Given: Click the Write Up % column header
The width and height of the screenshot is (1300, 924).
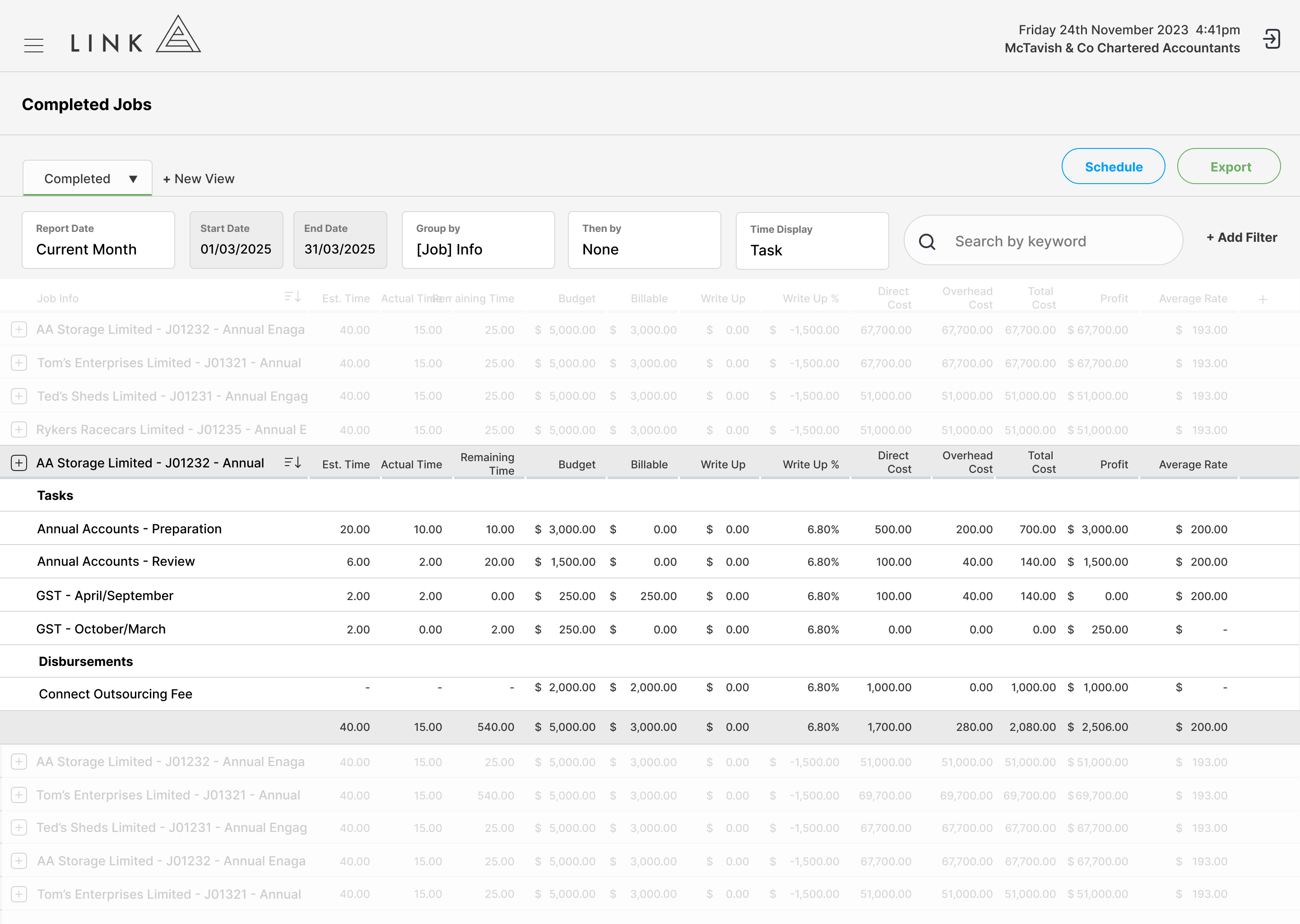Looking at the screenshot, I should tap(811, 464).
